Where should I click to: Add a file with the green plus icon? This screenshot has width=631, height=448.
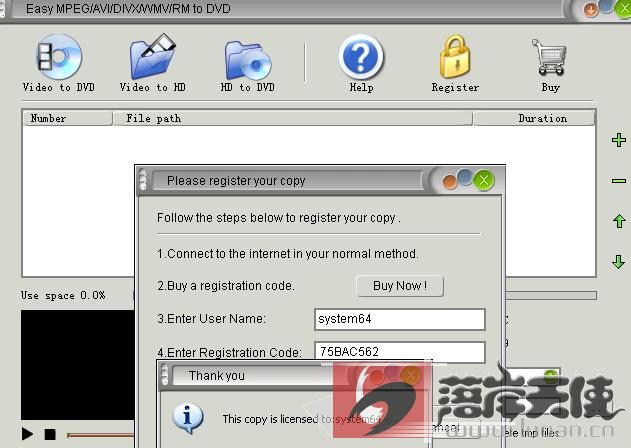point(619,140)
